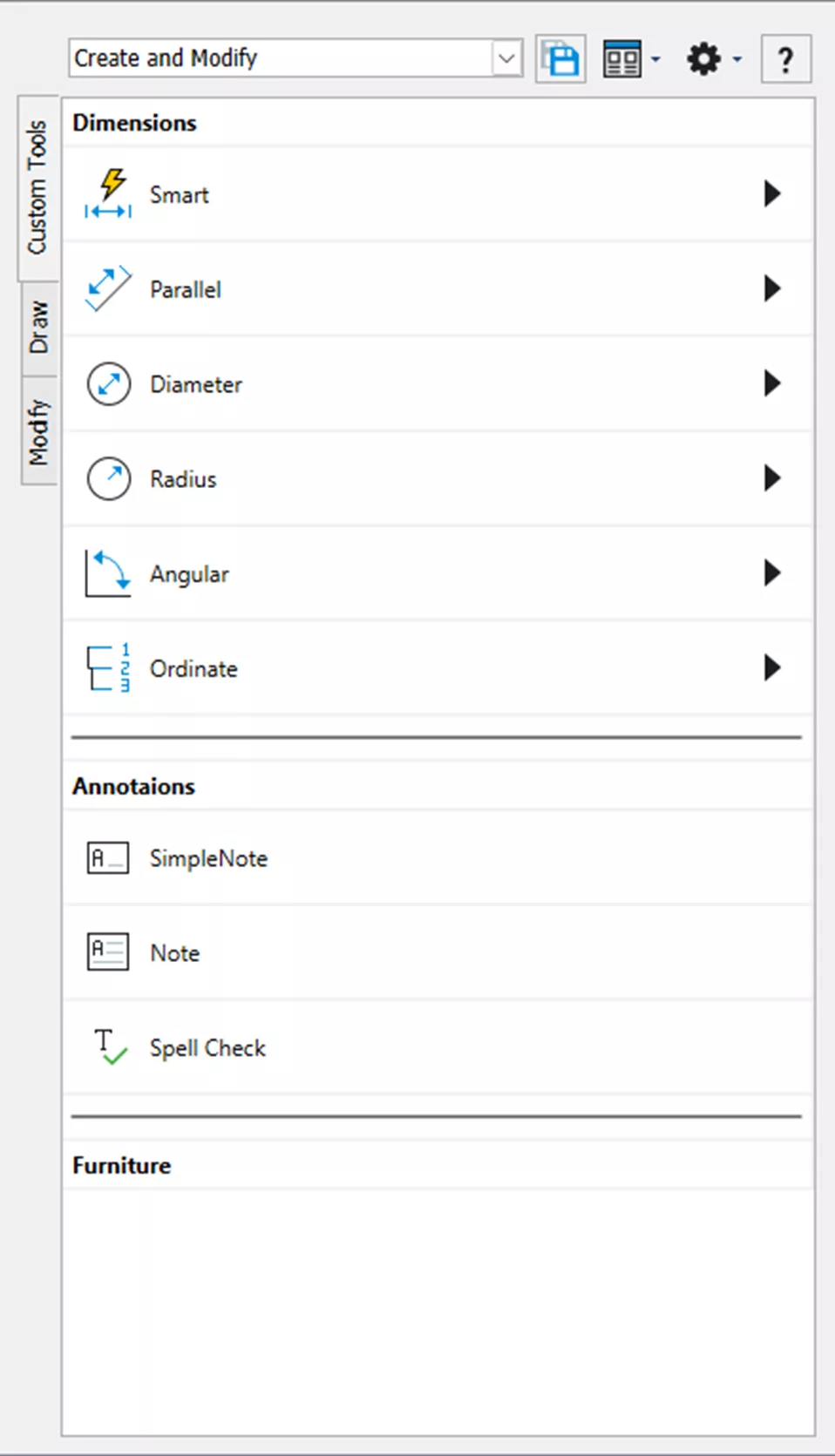Screen dimensions: 835x1456
Task: Expand the Diameter flyout arrow
Action: 771,383
